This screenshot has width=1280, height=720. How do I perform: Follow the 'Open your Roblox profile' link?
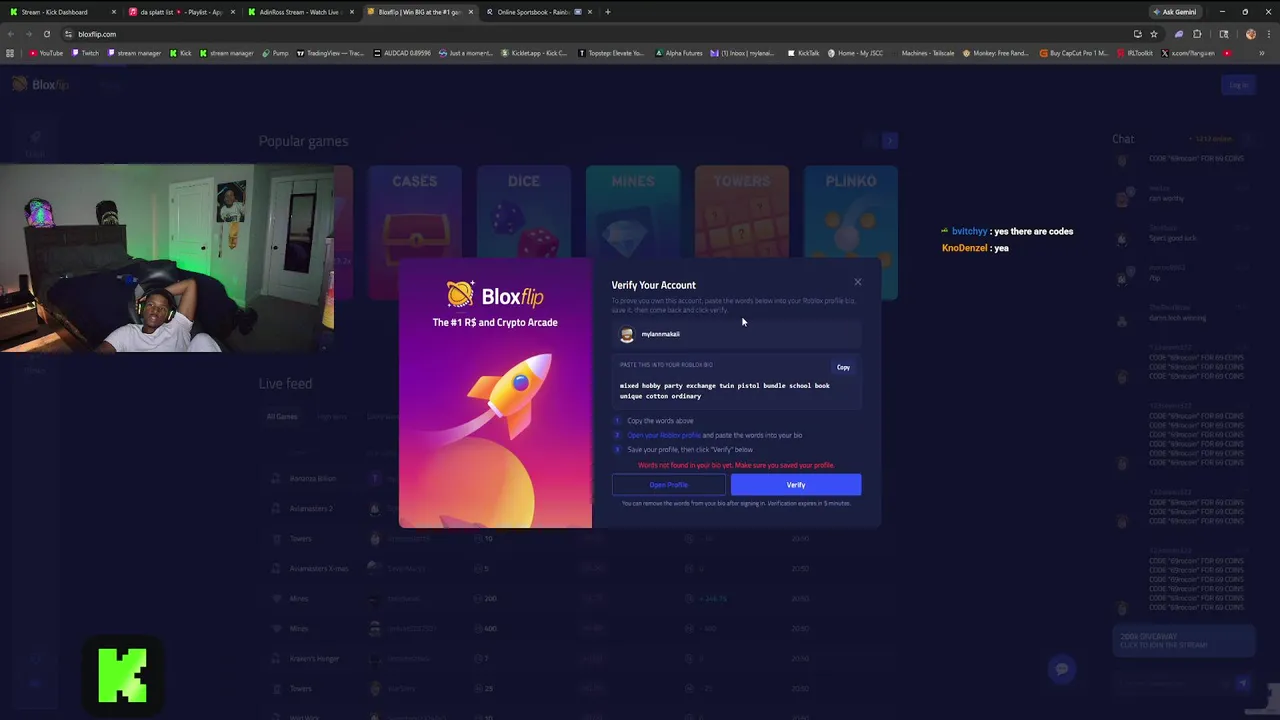pyautogui.click(x=664, y=435)
